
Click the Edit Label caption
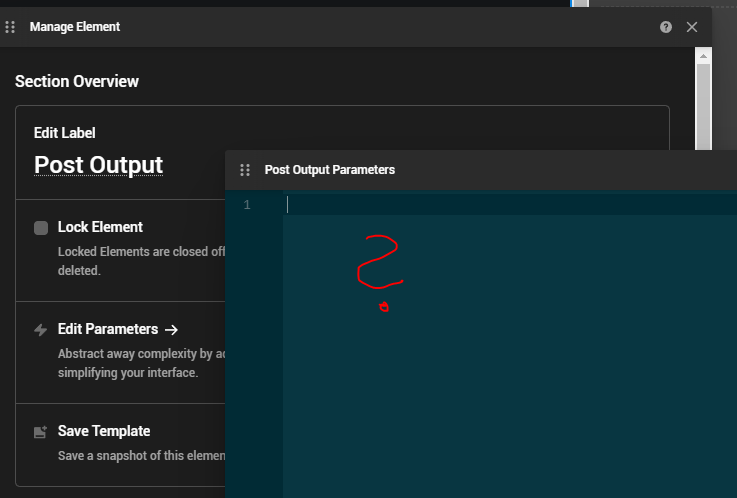pos(65,132)
